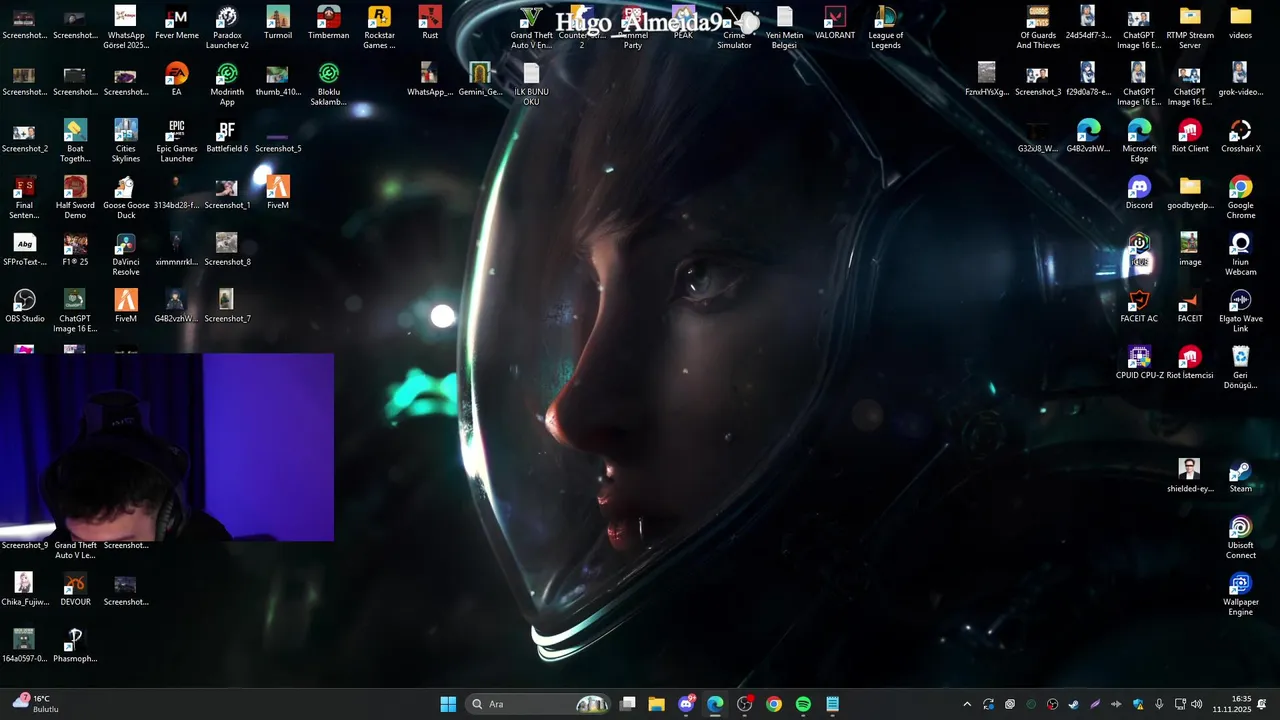Select the Riot Client desktop icon

pos(1190,137)
